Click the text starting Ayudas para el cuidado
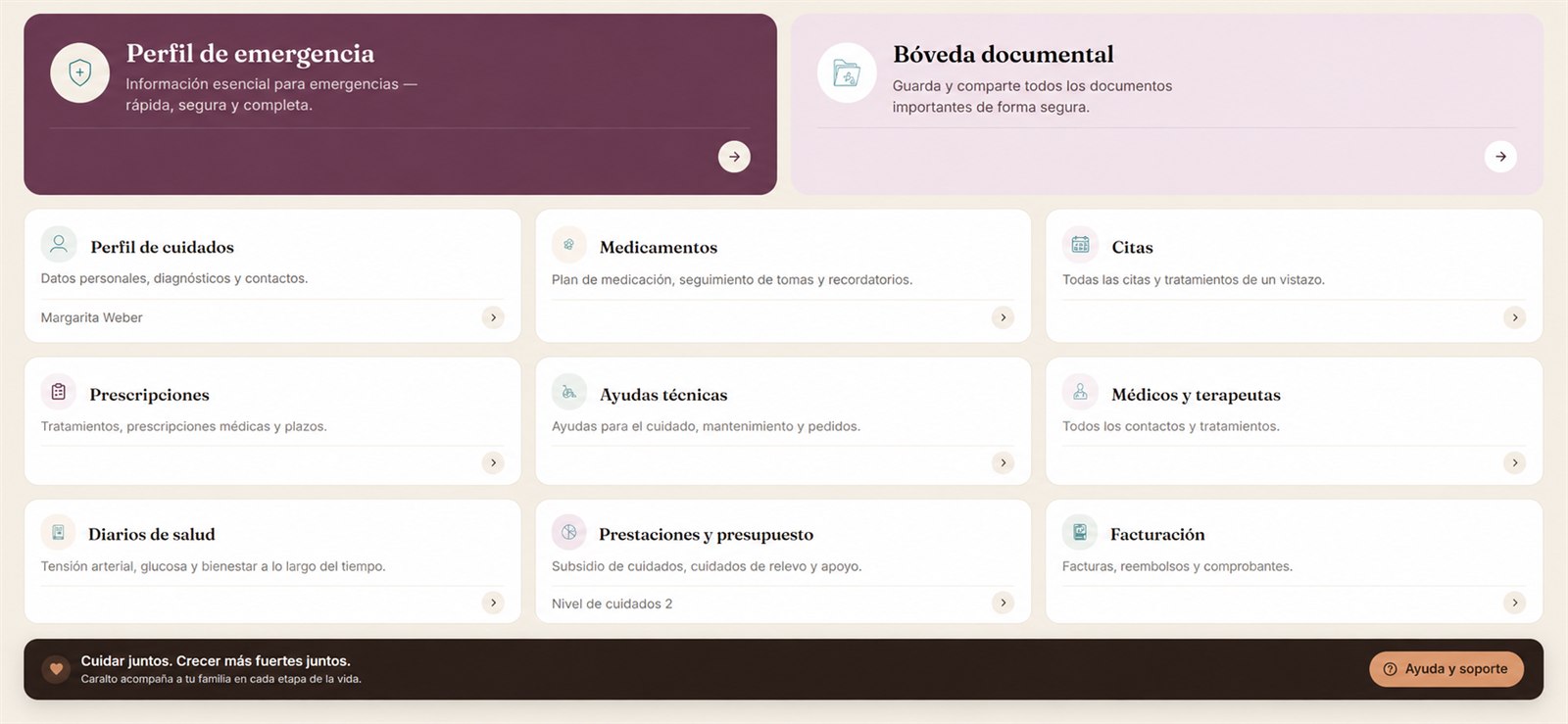 point(706,426)
